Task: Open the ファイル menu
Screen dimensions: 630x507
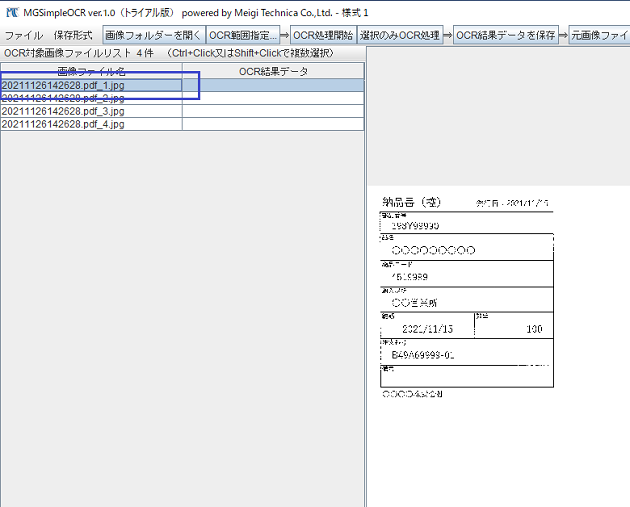Action: 23,35
